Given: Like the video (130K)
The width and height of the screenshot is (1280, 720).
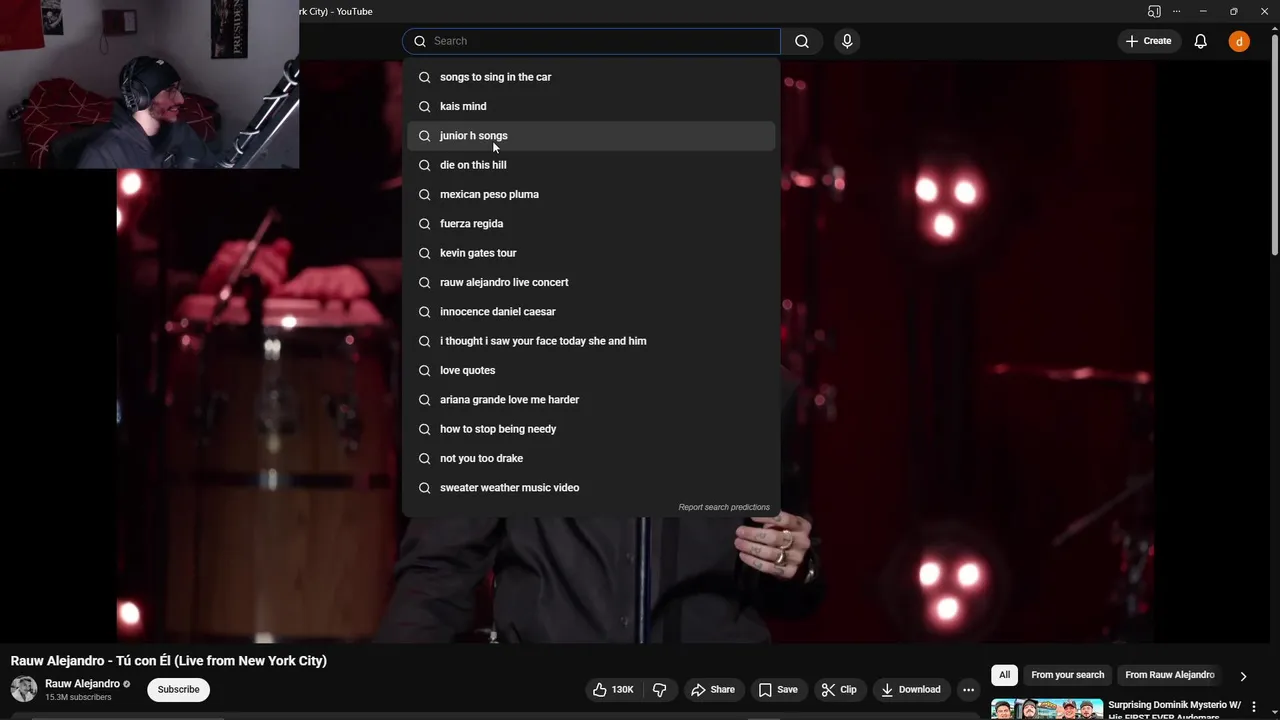Looking at the screenshot, I should (x=613, y=689).
